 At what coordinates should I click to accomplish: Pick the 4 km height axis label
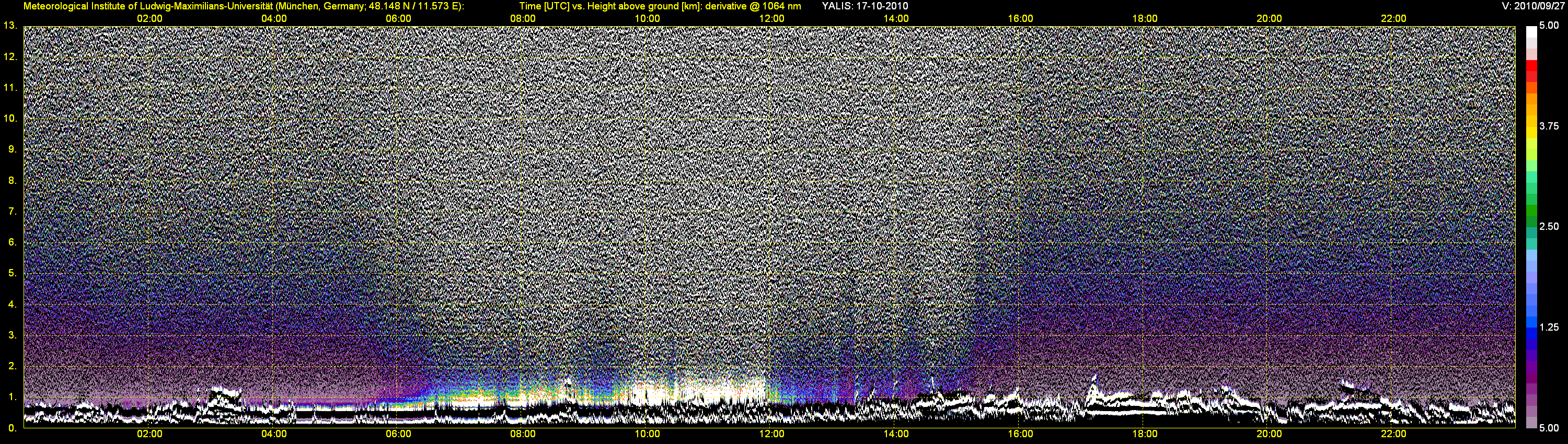(x=12, y=304)
